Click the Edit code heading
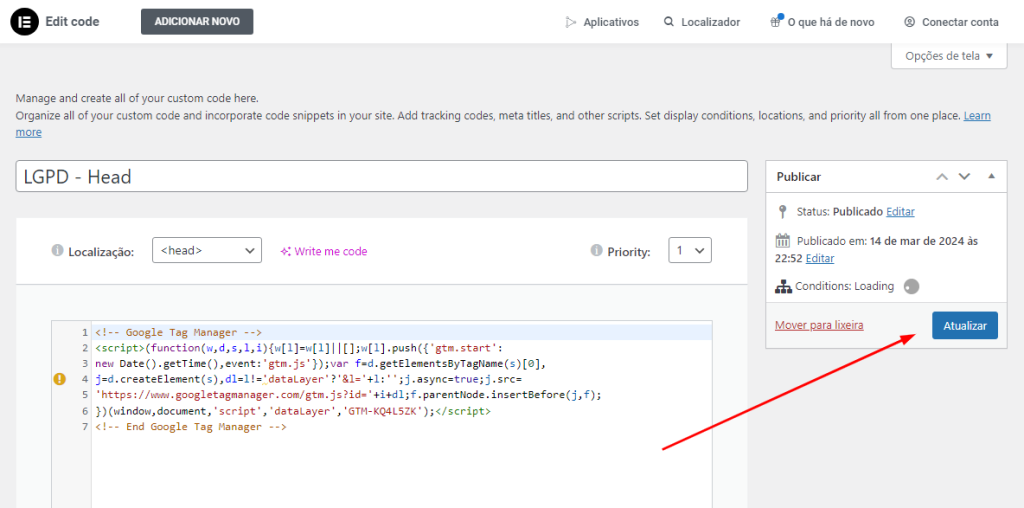 (72, 22)
